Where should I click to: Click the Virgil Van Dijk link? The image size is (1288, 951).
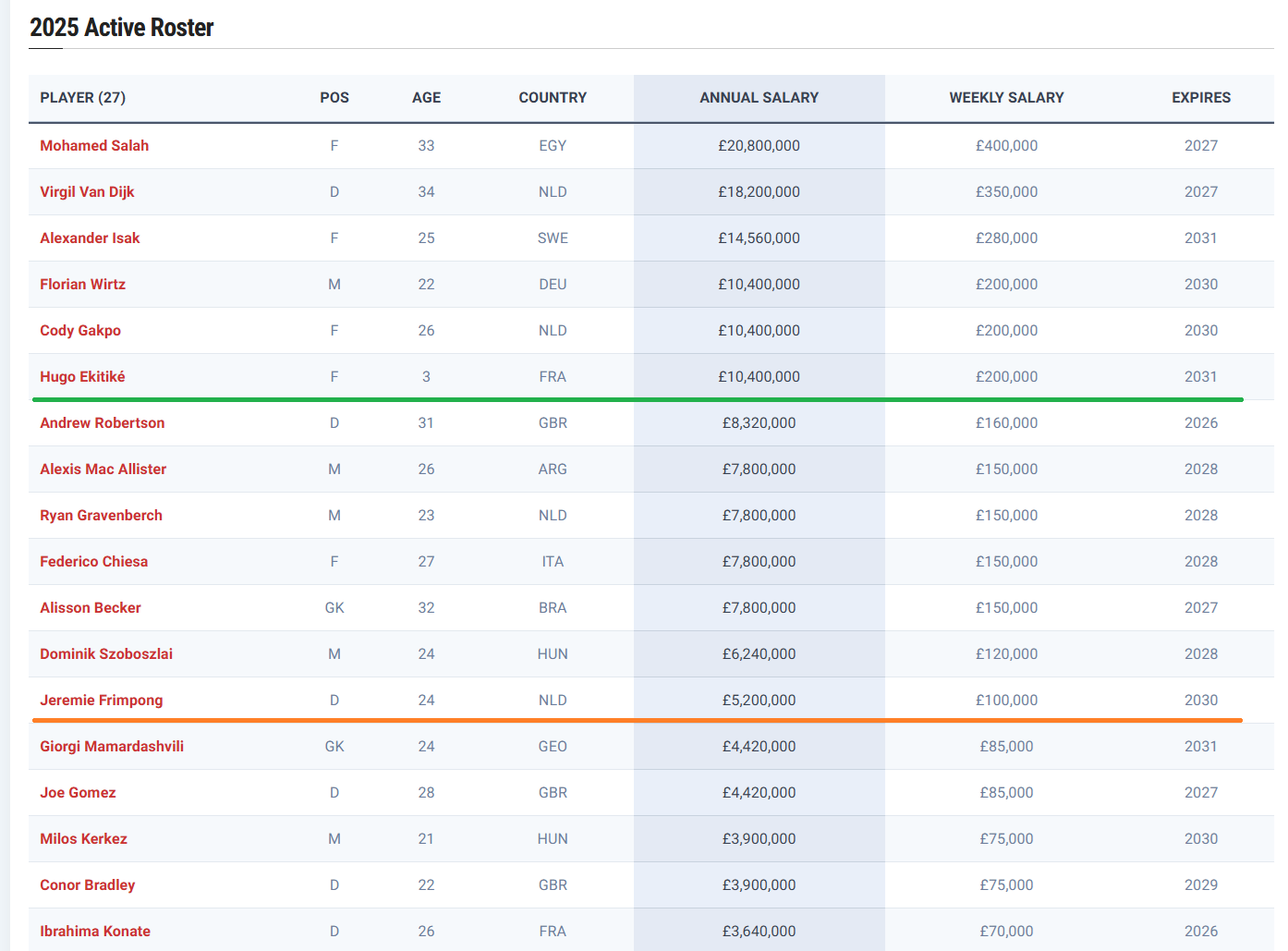[x=87, y=192]
